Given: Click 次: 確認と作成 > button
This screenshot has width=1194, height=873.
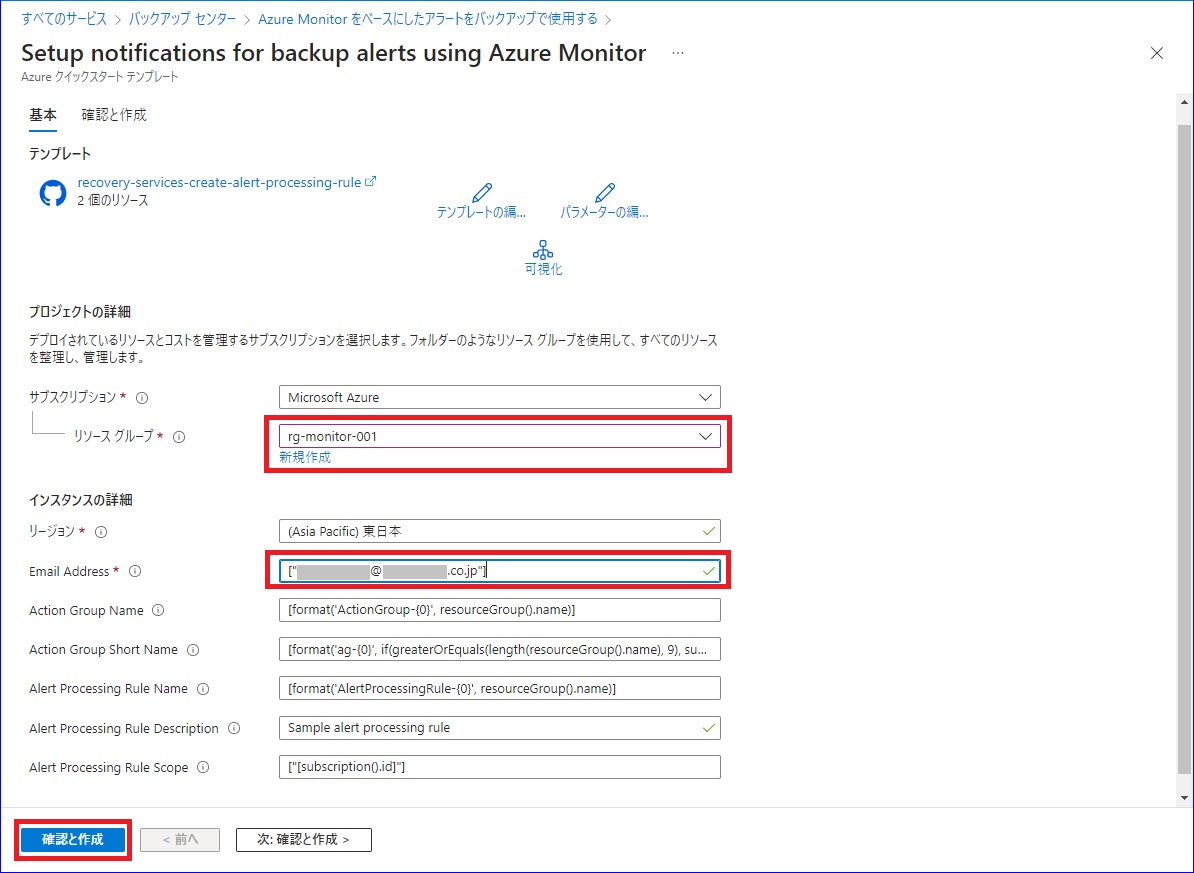Looking at the screenshot, I should pos(304,839).
